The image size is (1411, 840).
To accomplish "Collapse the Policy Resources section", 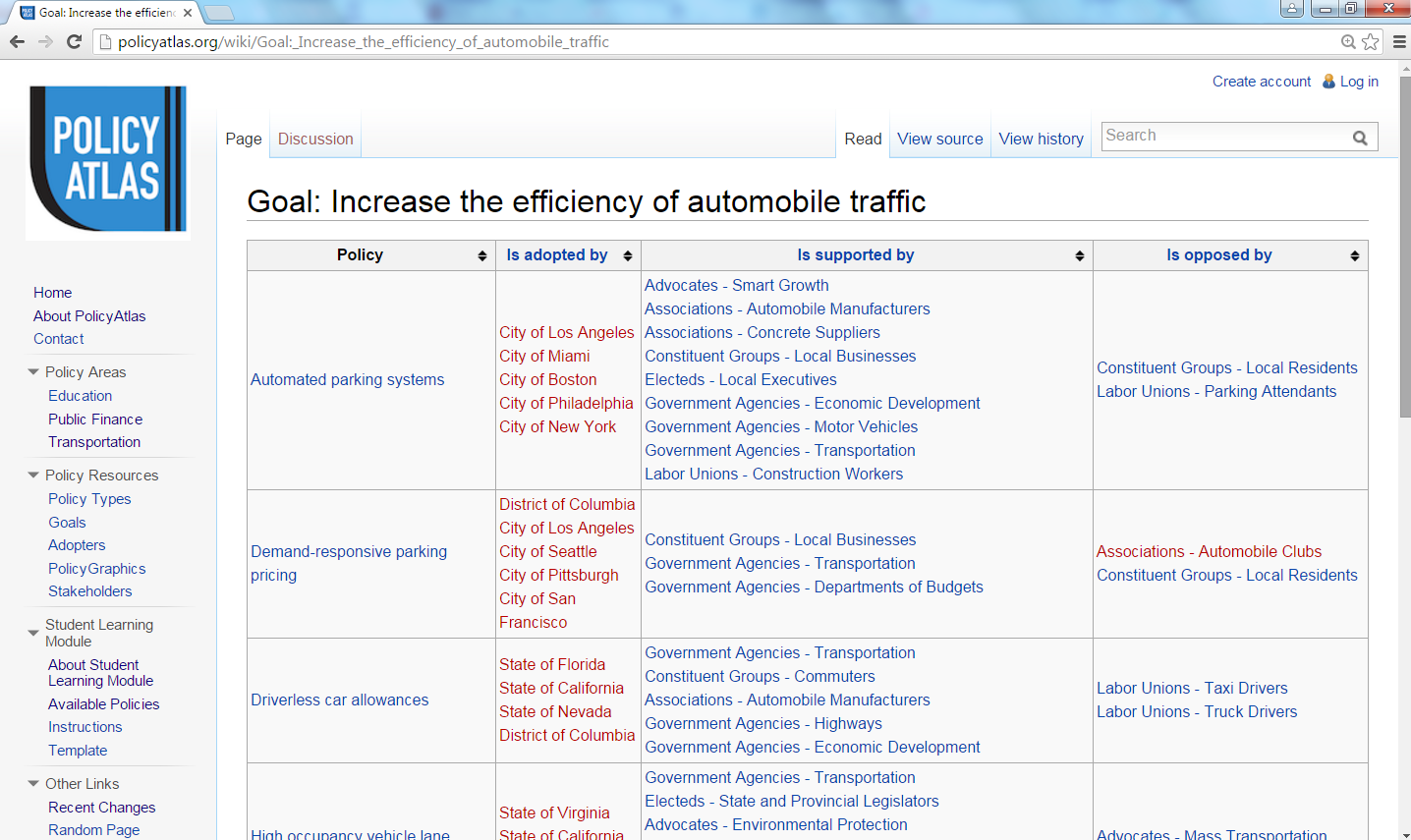I will click(33, 476).
